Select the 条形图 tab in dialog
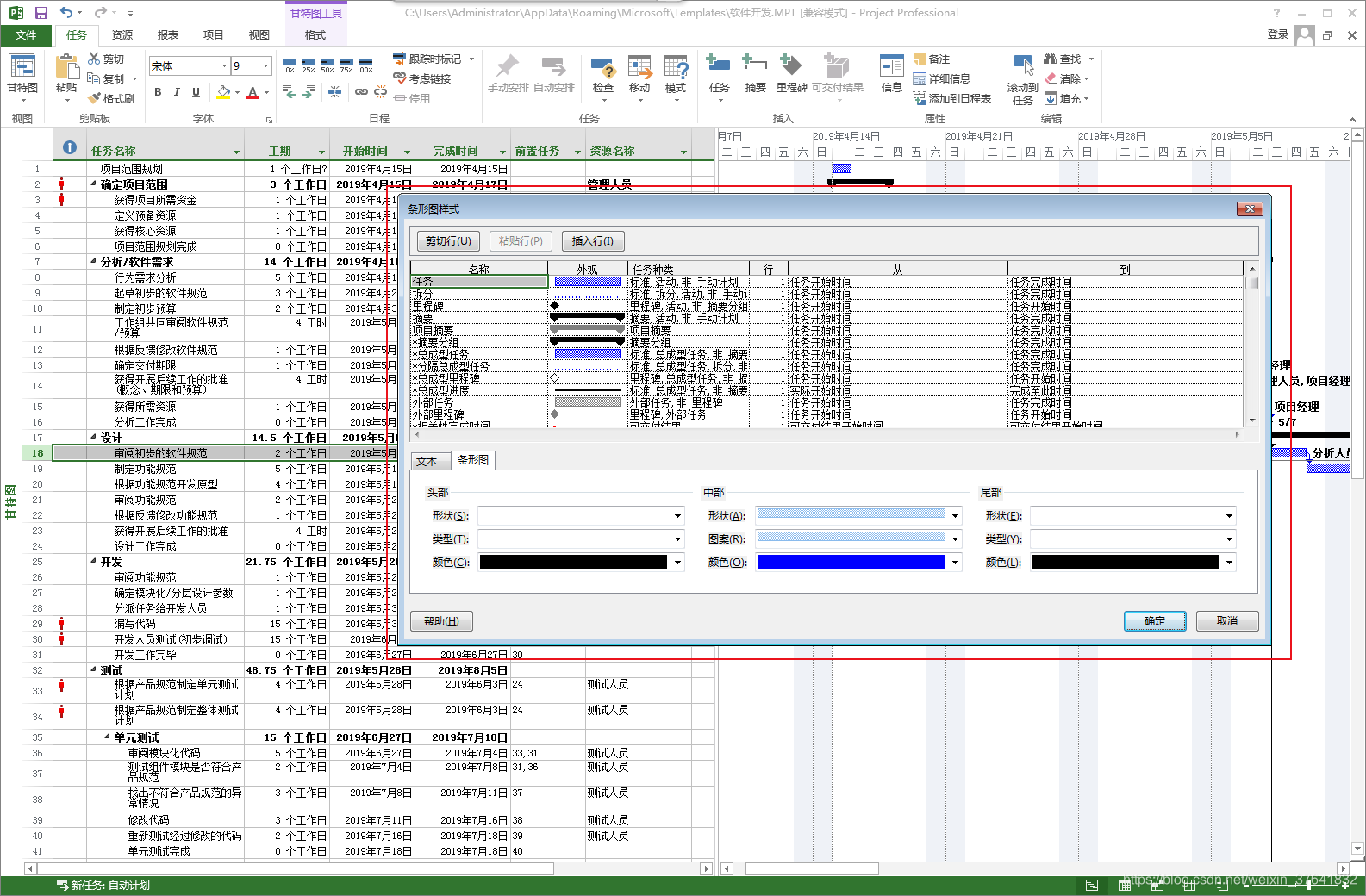Image resolution: width=1366 pixels, height=896 pixels. tap(473, 460)
